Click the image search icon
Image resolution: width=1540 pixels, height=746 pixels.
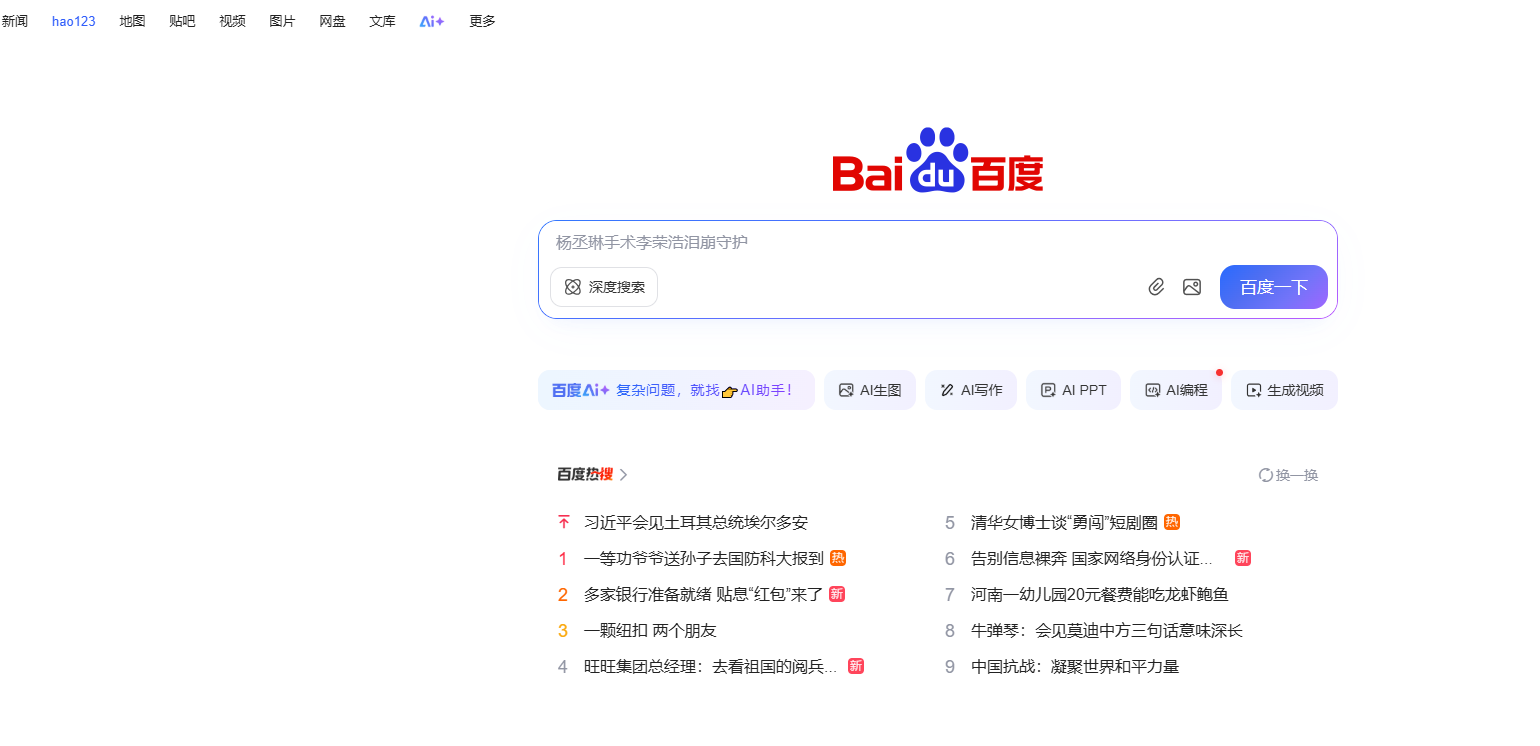(1191, 287)
